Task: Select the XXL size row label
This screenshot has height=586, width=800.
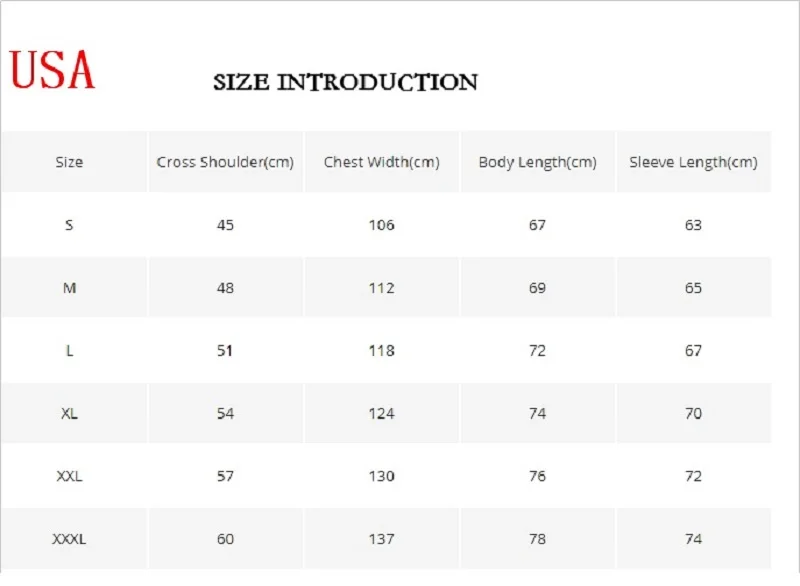Action: (x=69, y=476)
